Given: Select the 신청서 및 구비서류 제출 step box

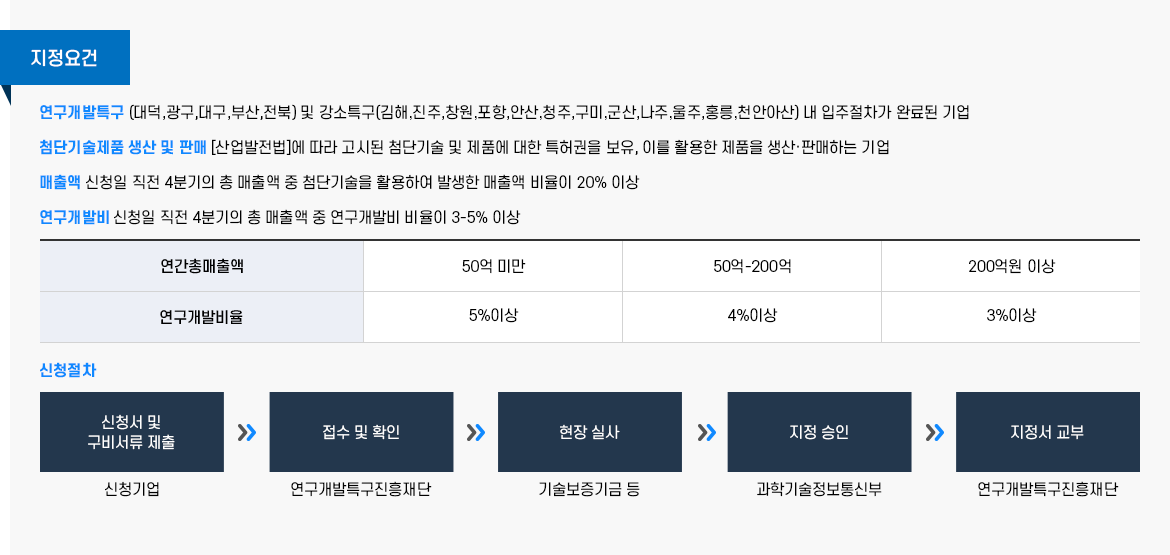Looking at the screenshot, I should [x=132, y=432].
